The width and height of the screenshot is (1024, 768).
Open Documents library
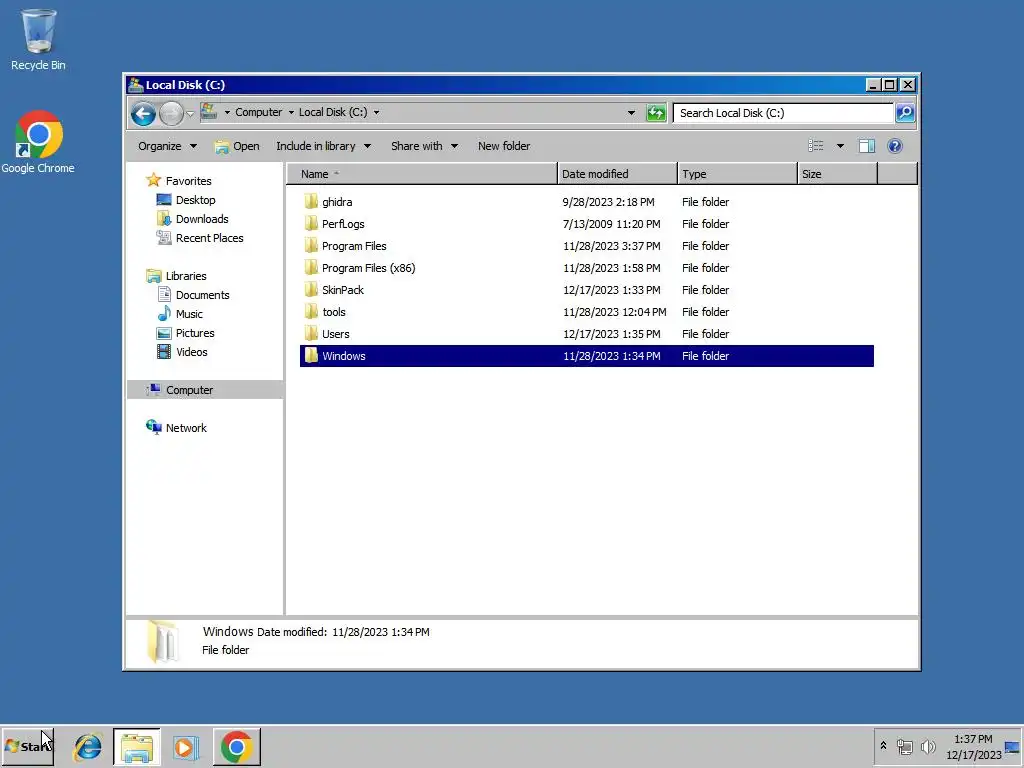(202, 295)
